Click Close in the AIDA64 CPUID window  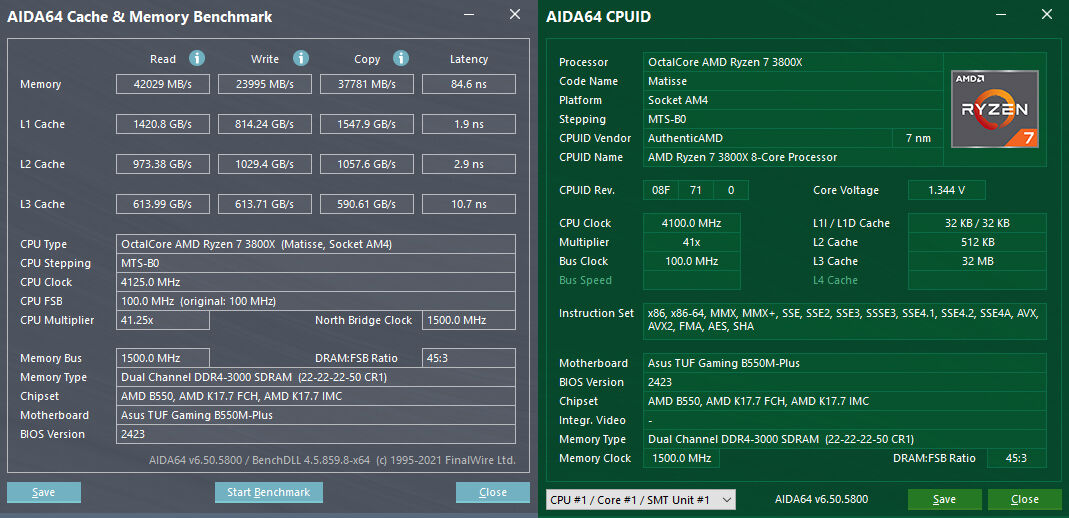1024,500
